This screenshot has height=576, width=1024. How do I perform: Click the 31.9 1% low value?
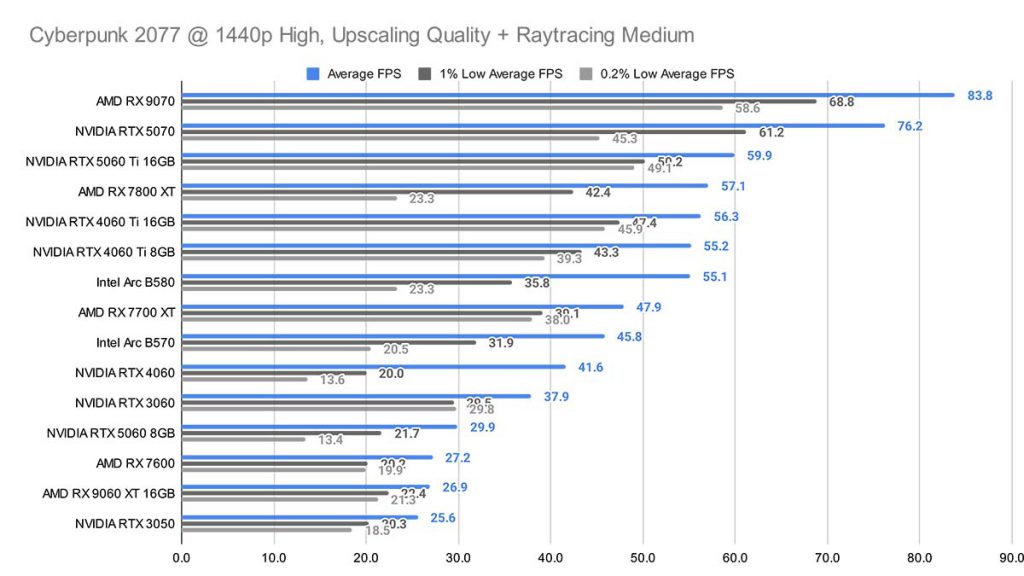(x=501, y=343)
